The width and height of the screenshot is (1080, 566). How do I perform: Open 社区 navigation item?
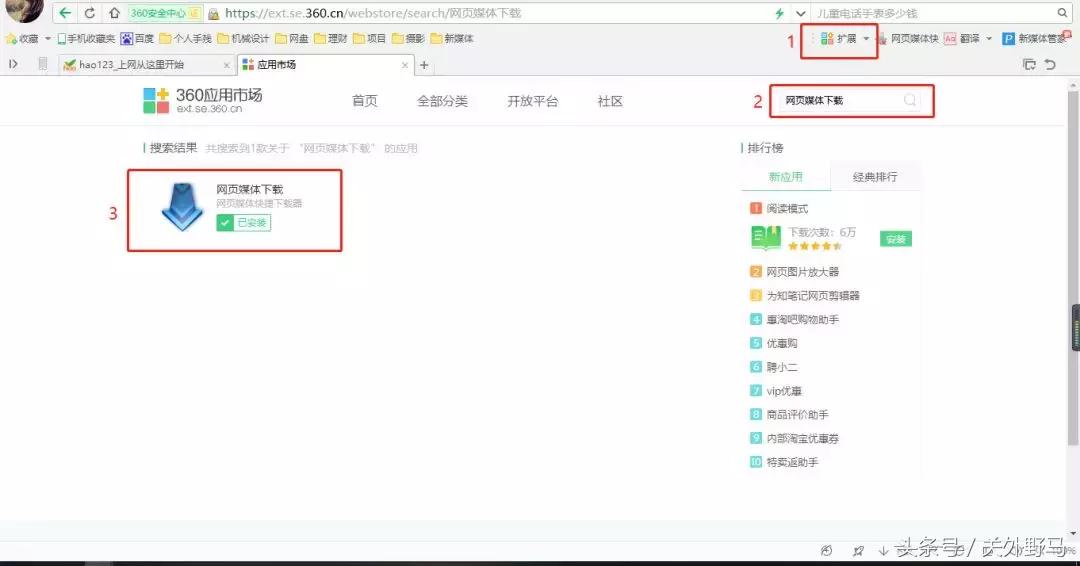(x=610, y=101)
